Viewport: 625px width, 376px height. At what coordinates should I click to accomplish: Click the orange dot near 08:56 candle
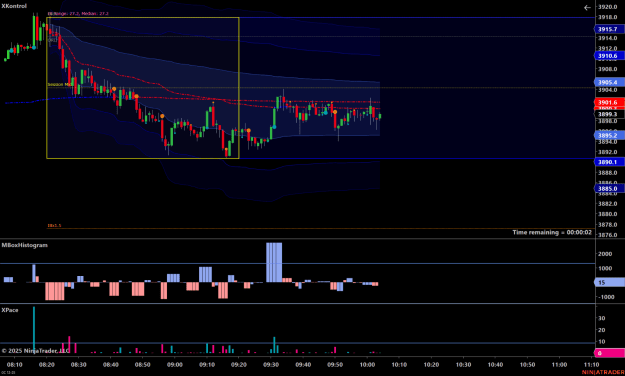[162, 116]
